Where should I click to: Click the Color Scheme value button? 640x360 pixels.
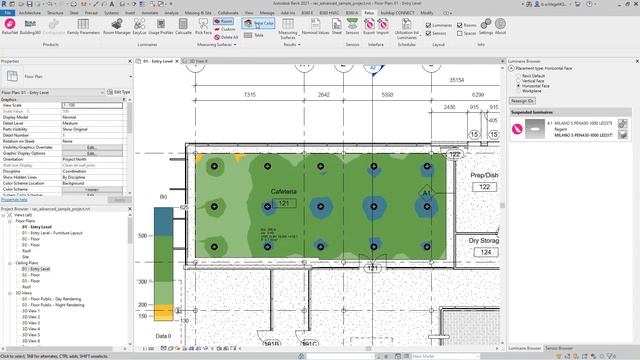click(92, 189)
